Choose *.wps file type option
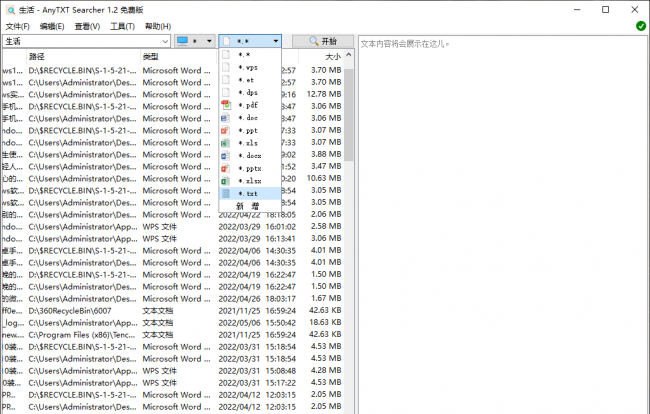This screenshot has width=650, height=414. (x=250, y=67)
